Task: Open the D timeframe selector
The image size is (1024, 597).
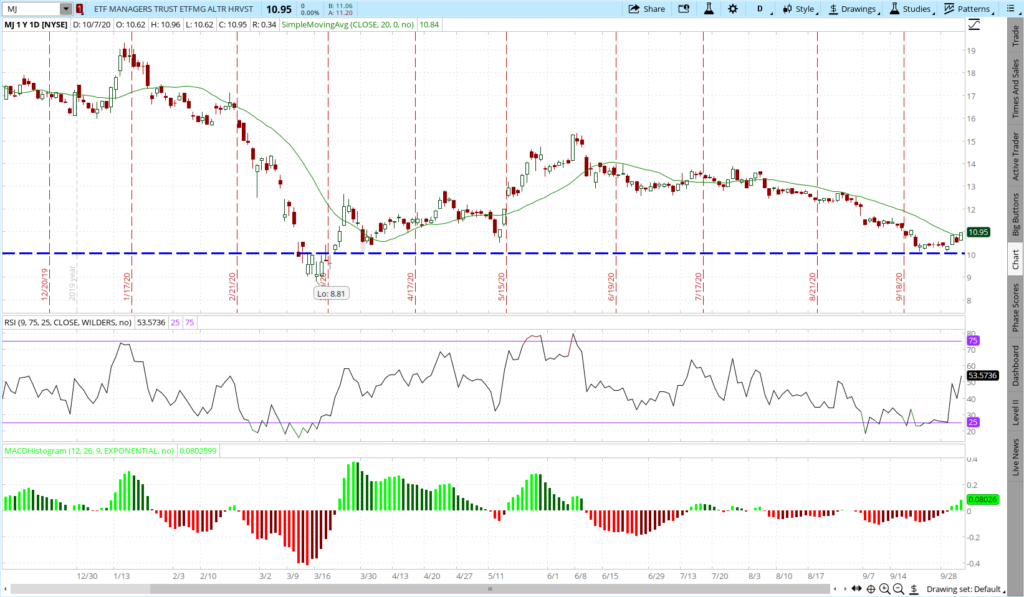Action: pos(759,9)
